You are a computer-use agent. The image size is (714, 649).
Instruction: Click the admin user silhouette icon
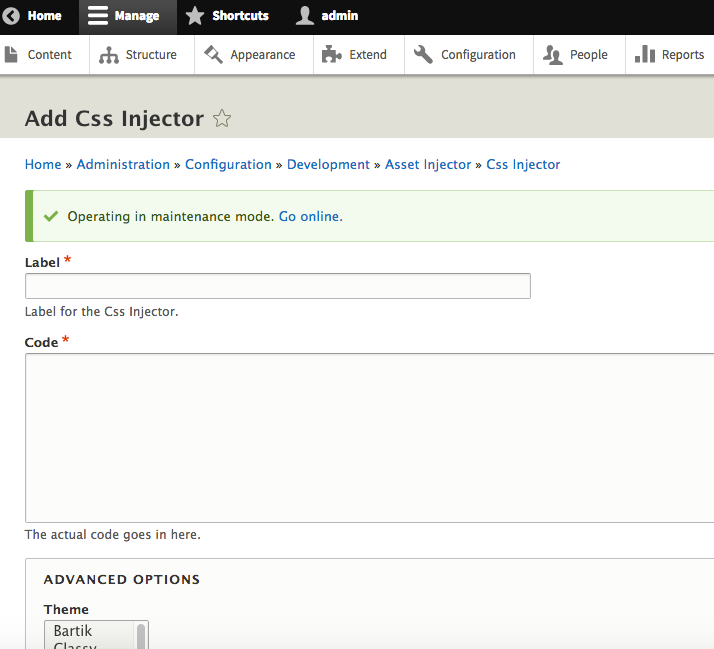[x=305, y=16]
